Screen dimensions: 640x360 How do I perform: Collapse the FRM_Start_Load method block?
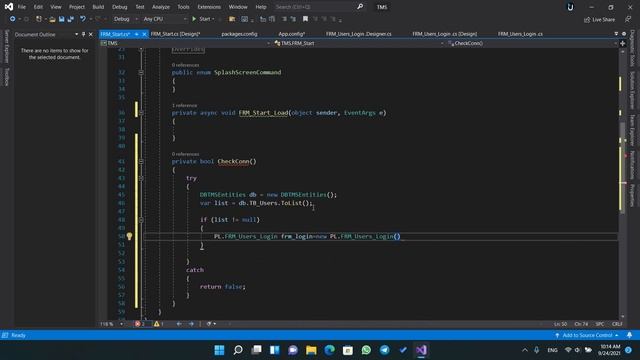(x=141, y=113)
